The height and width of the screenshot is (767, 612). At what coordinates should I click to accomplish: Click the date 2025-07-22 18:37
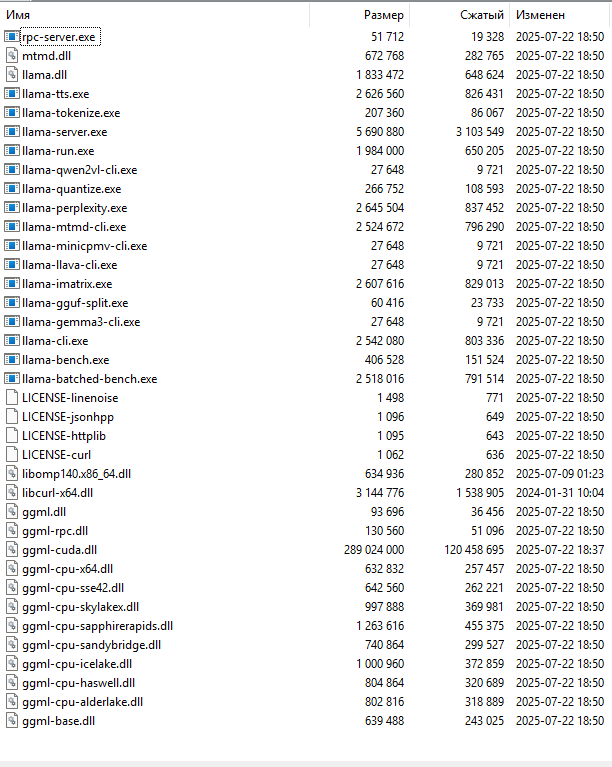point(560,550)
